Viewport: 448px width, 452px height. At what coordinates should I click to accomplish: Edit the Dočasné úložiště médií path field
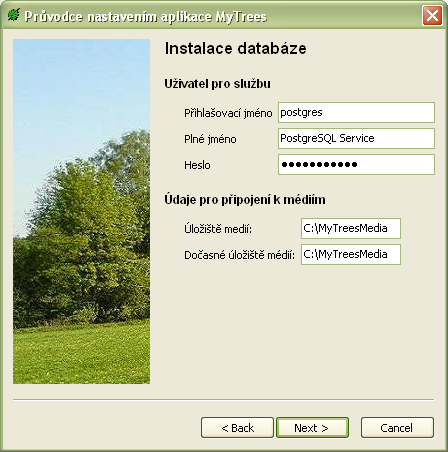click(351, 254)
